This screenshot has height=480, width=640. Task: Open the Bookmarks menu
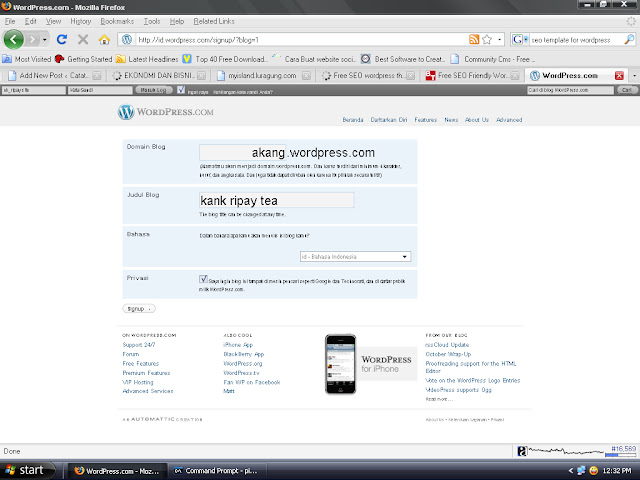coord(117,21)
